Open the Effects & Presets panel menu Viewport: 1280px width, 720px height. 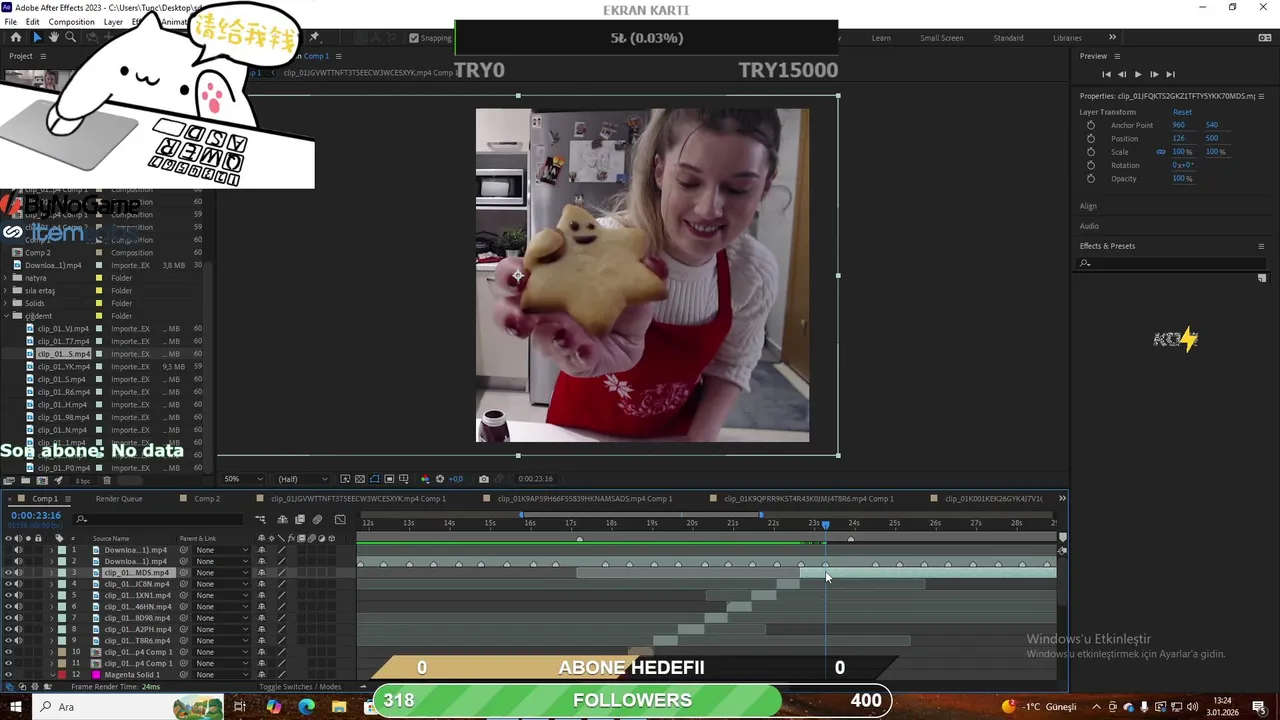pos(1261,246)
